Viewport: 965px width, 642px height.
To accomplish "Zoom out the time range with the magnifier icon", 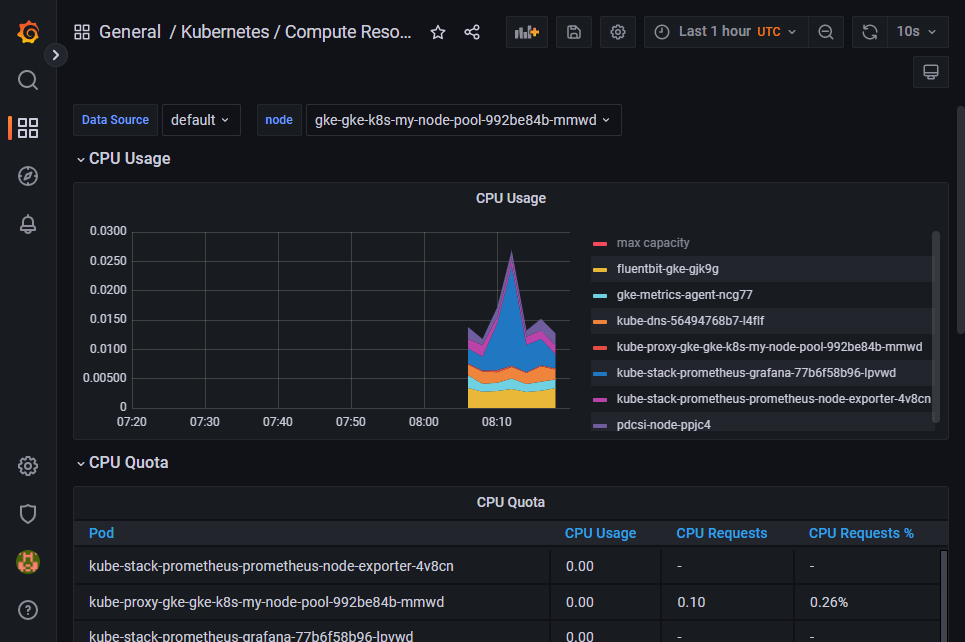I will (x=825, y=31).
